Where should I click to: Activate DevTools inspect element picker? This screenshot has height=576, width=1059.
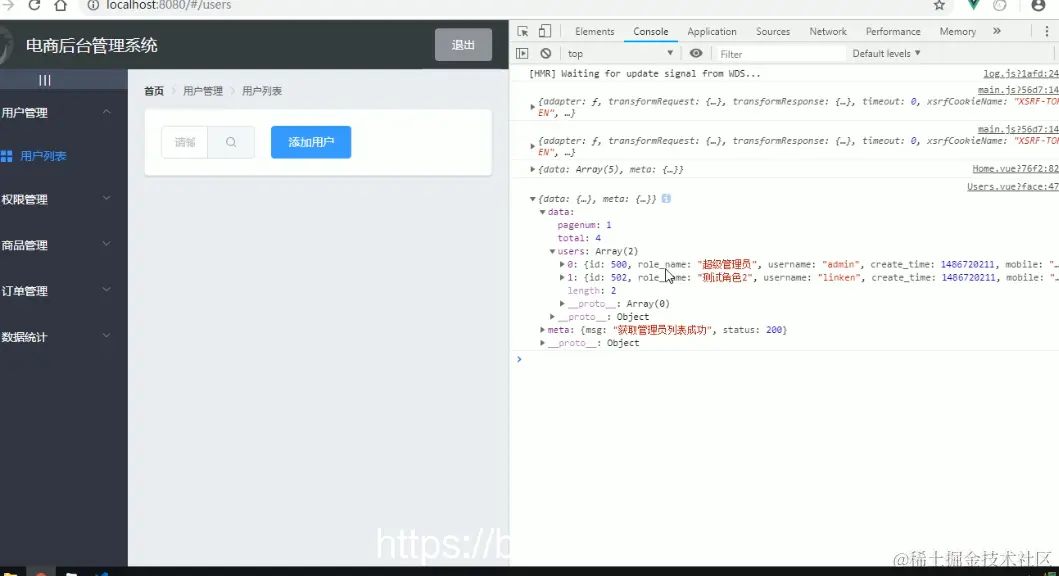(x=523, y=32)
